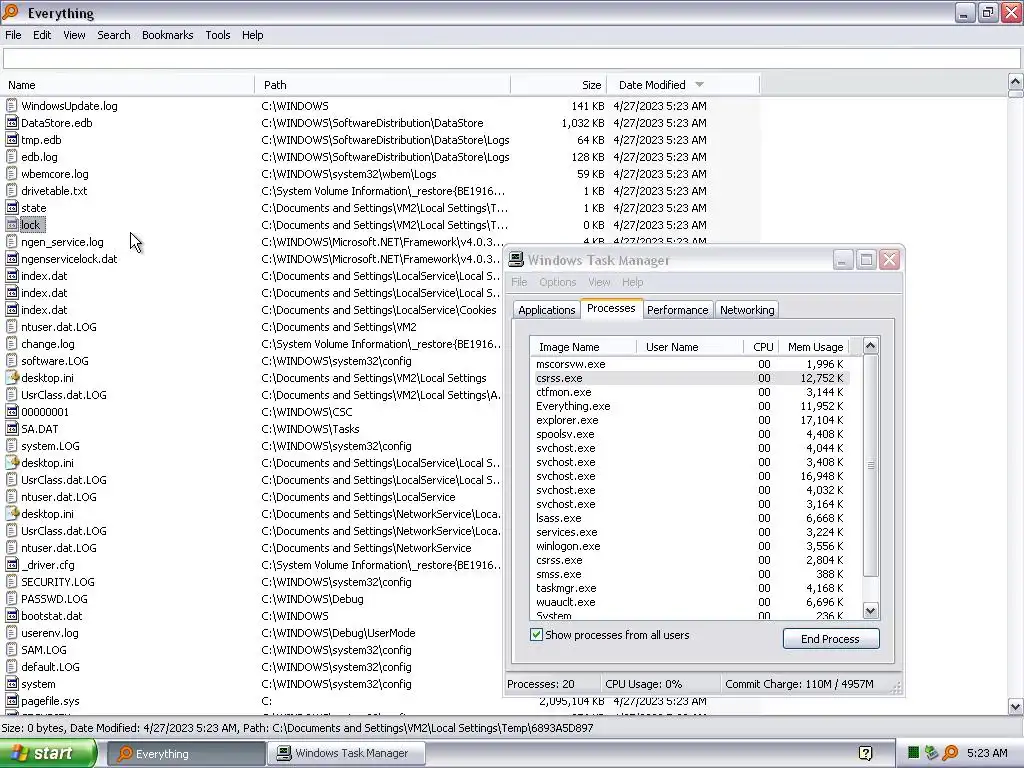Image resolution: width=1024 pixels, height=768 pixels.
Task: Switch to Everything taskbar button
Action: coord(186,753)
